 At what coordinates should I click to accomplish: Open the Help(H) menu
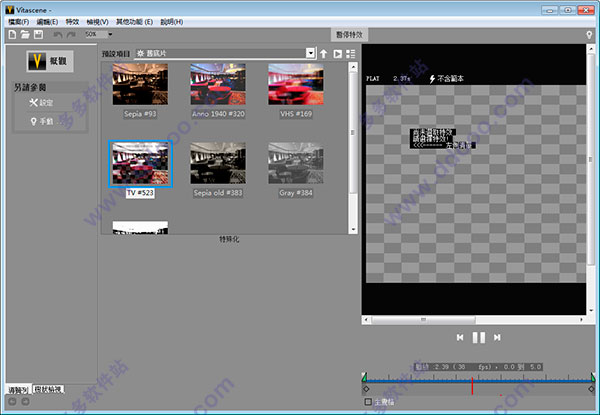pyautogui.click(x=172, y=22)
